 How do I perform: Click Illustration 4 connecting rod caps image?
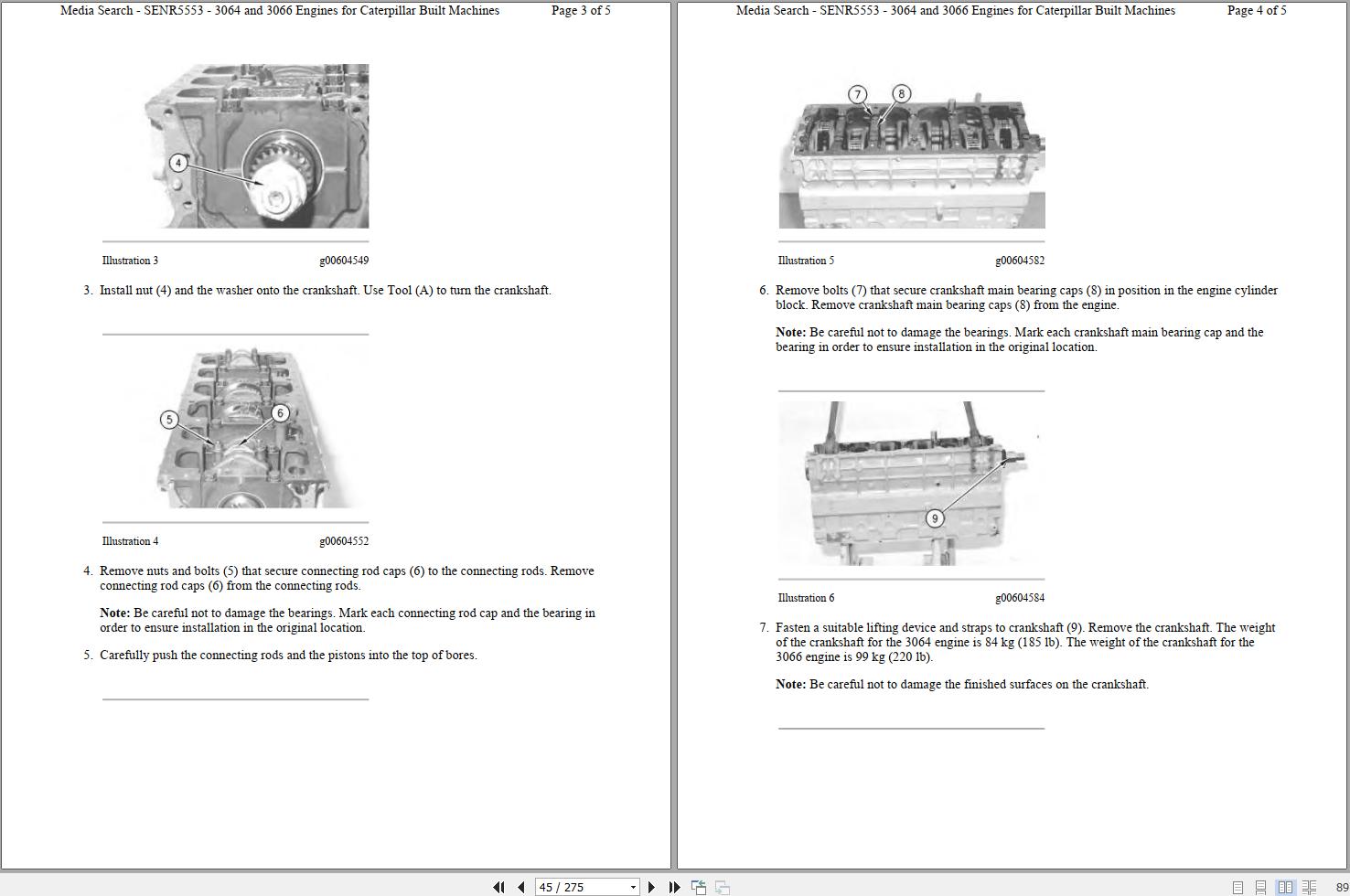click(x=262, y=427)
